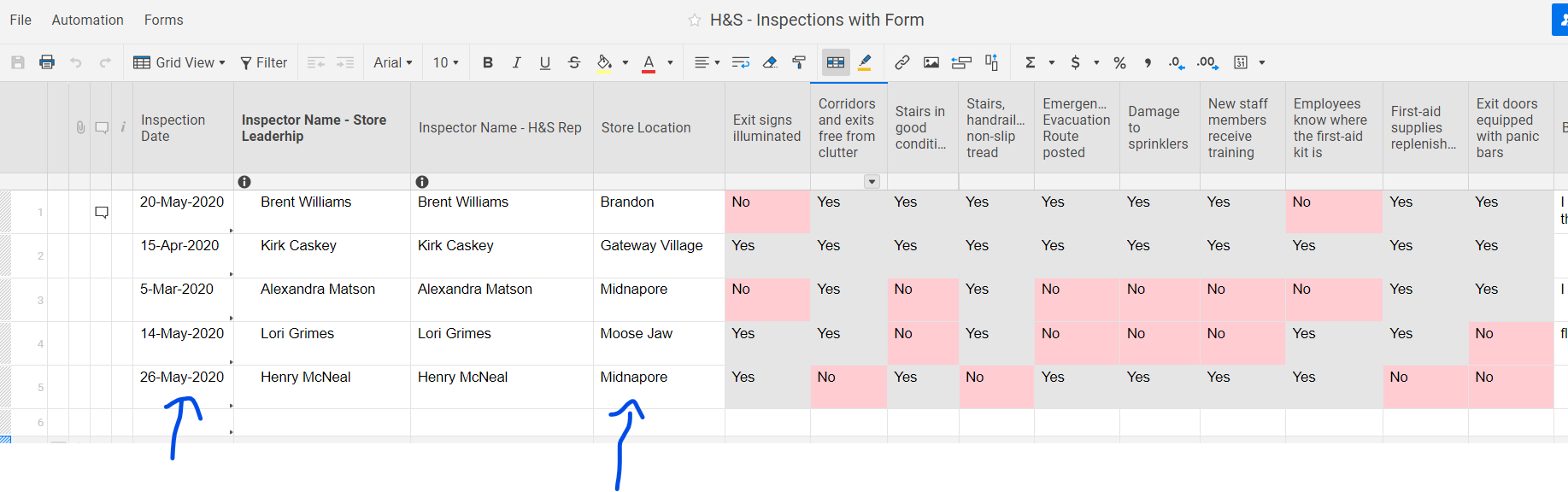Toggle the conditional formatting grid button
Image resolution: width=1568 pixels, height=492 pixels.
[x=836, y=62]
